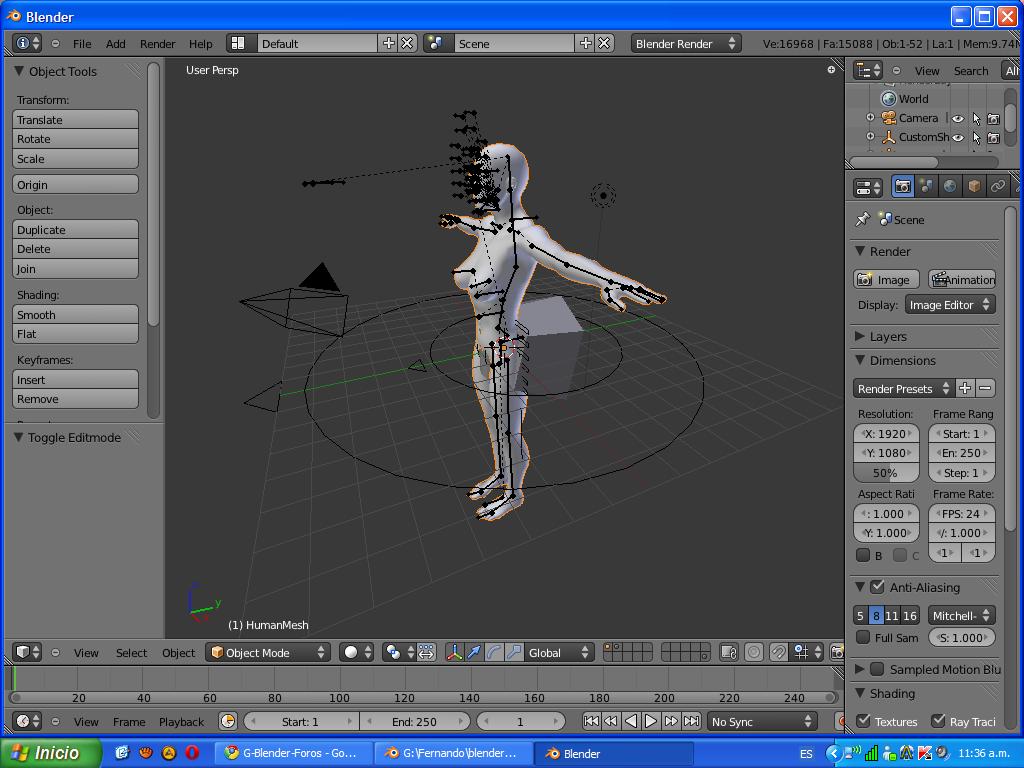Open the Render properties camera tab
The width and height of the screenshot is (1024, 768).
902,187
